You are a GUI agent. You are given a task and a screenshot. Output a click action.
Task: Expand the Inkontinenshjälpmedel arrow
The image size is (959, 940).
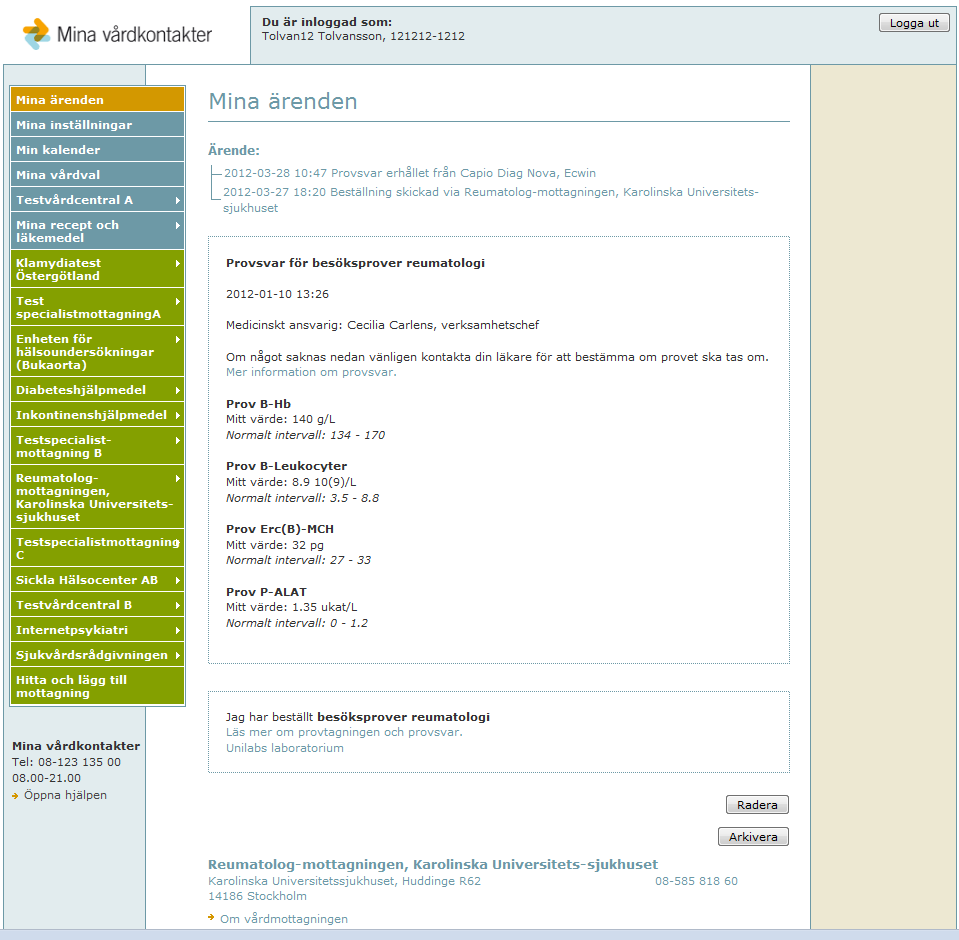pos(177,415)
